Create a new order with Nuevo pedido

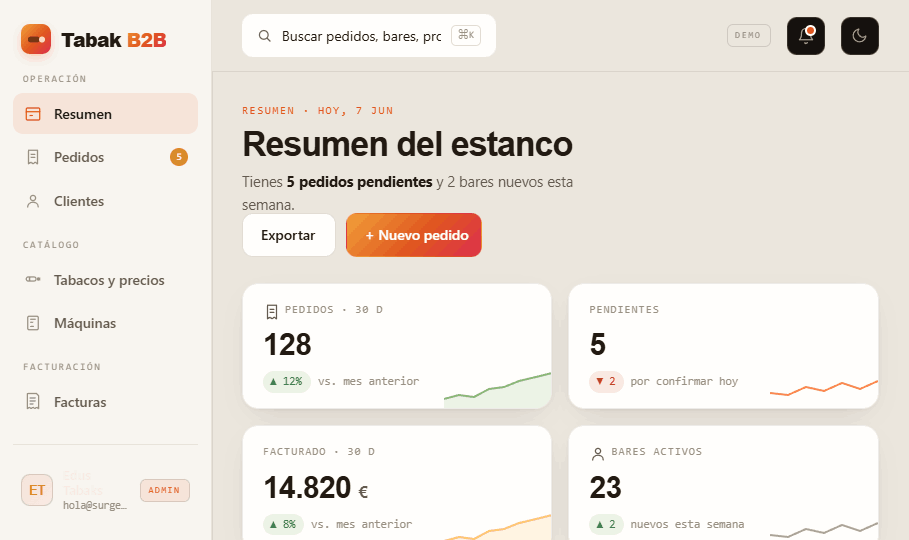[x=414, y=235]
